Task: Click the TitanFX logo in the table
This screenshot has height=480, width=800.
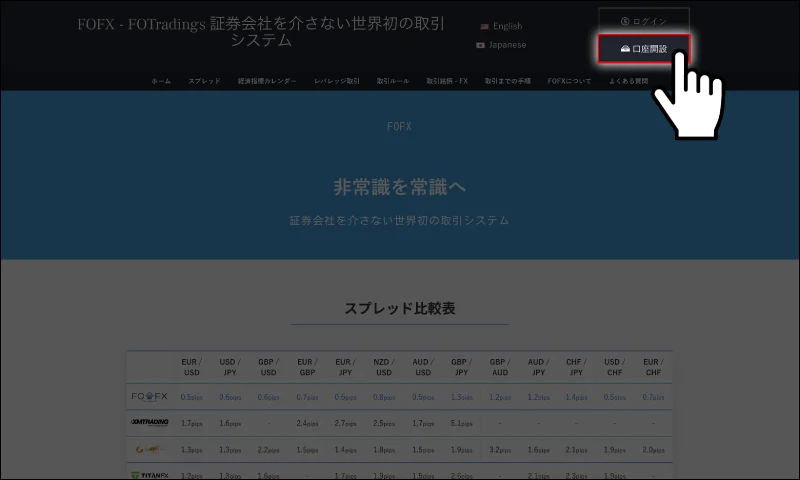Action: (x=150, y=475)
